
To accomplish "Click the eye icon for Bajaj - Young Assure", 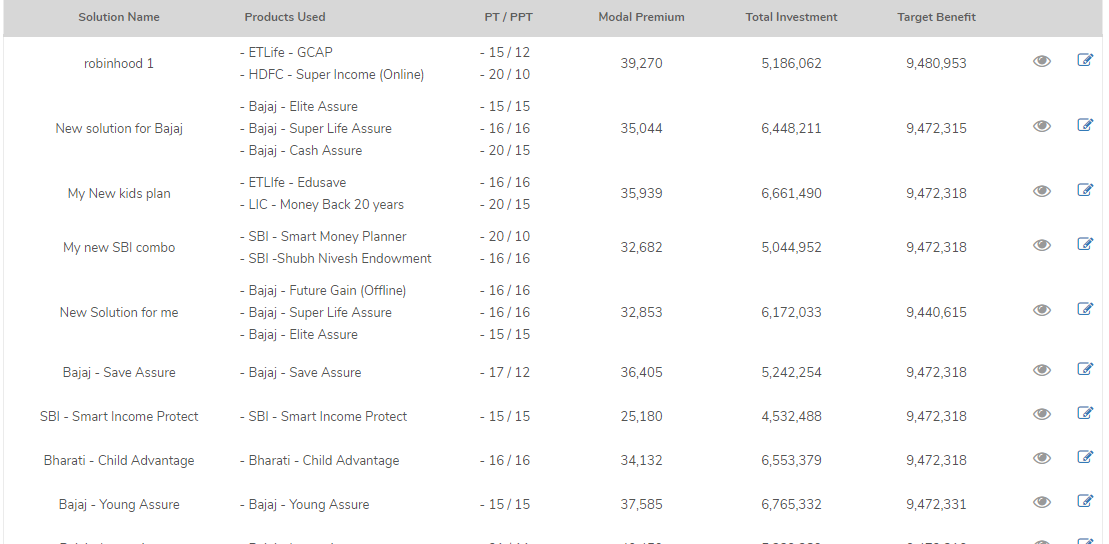I will click(1042, 503).
